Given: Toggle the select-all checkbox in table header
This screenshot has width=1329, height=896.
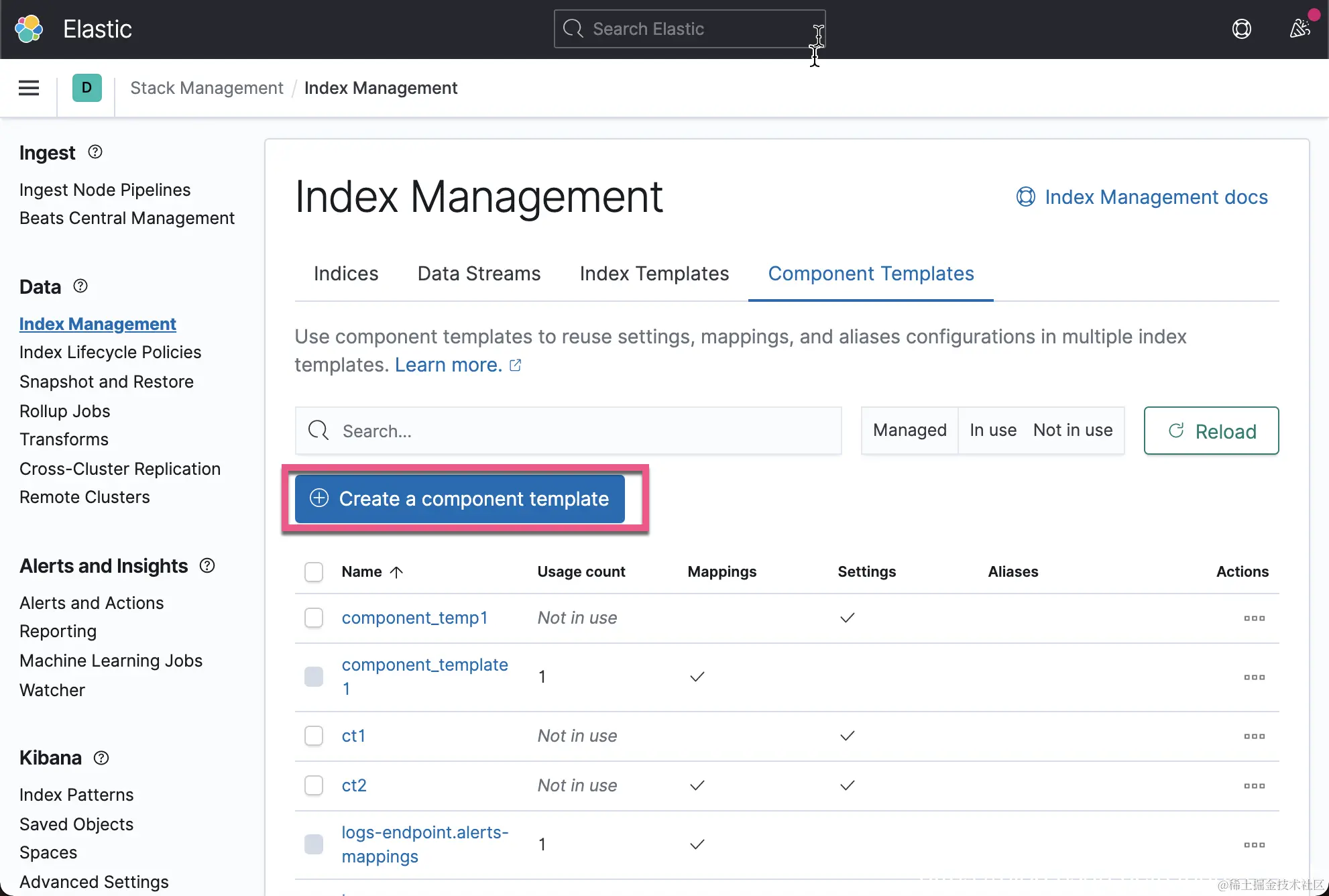Looking at the screenshot, I should point(314,572).
